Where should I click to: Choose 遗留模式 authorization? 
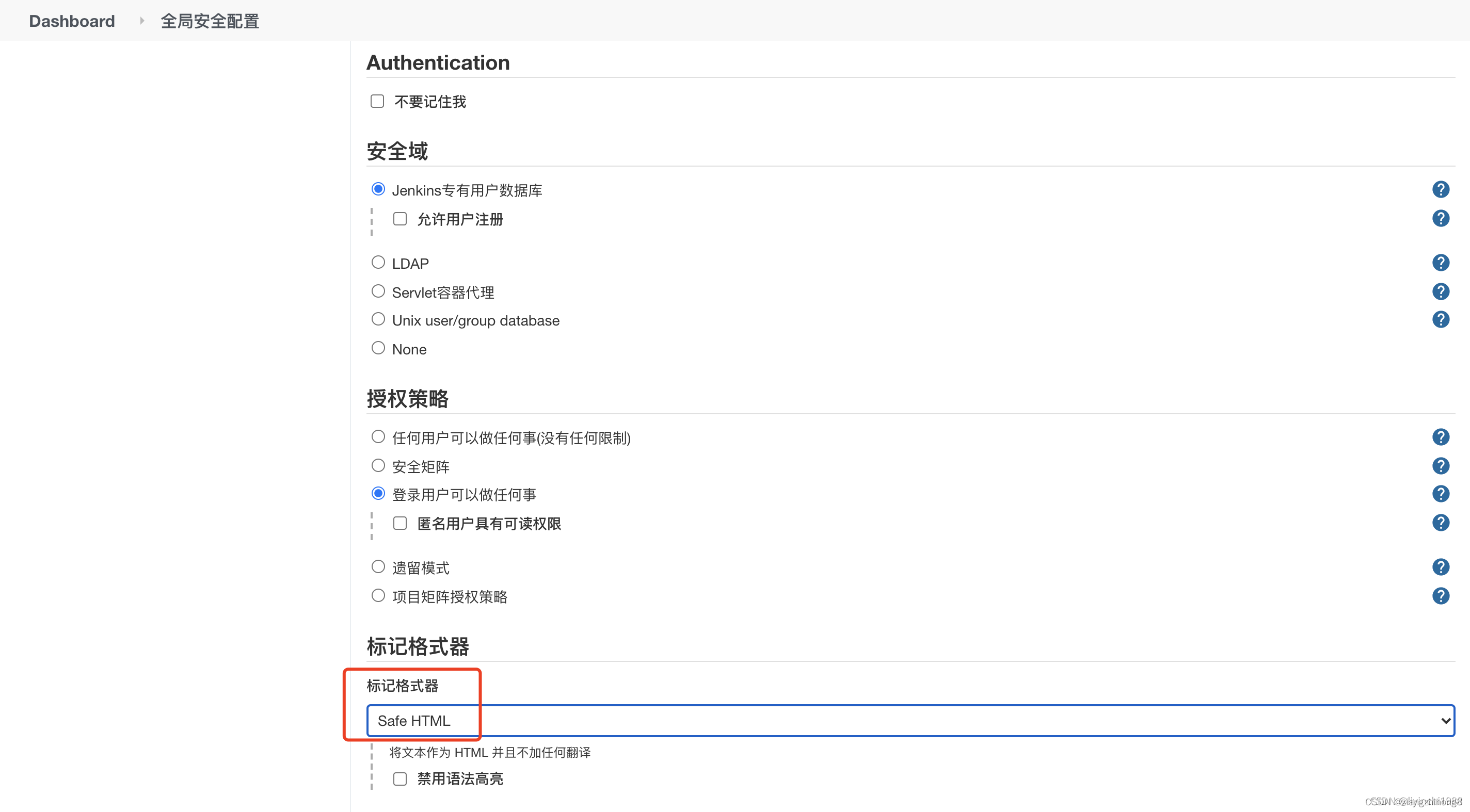[378, 567]
